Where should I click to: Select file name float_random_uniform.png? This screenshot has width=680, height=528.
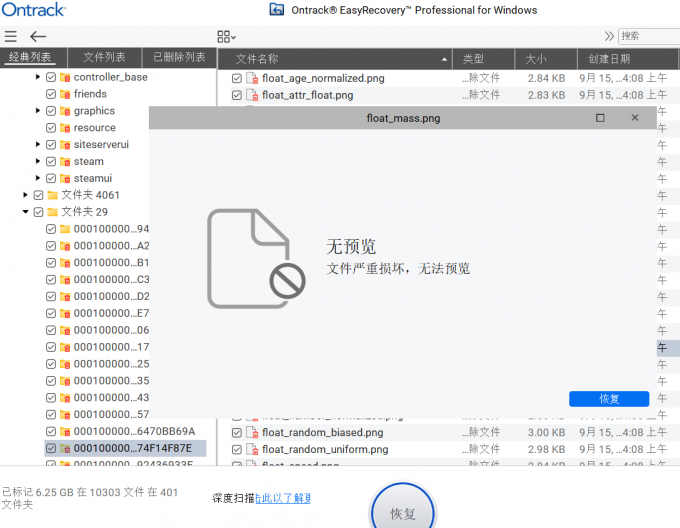pos(325,450)
